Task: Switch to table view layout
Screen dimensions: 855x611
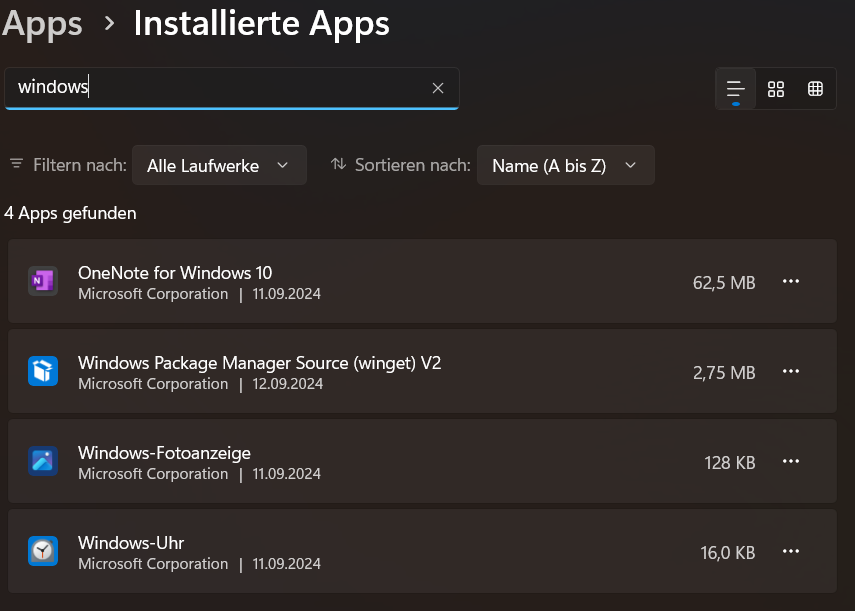Action: point(815,89)
